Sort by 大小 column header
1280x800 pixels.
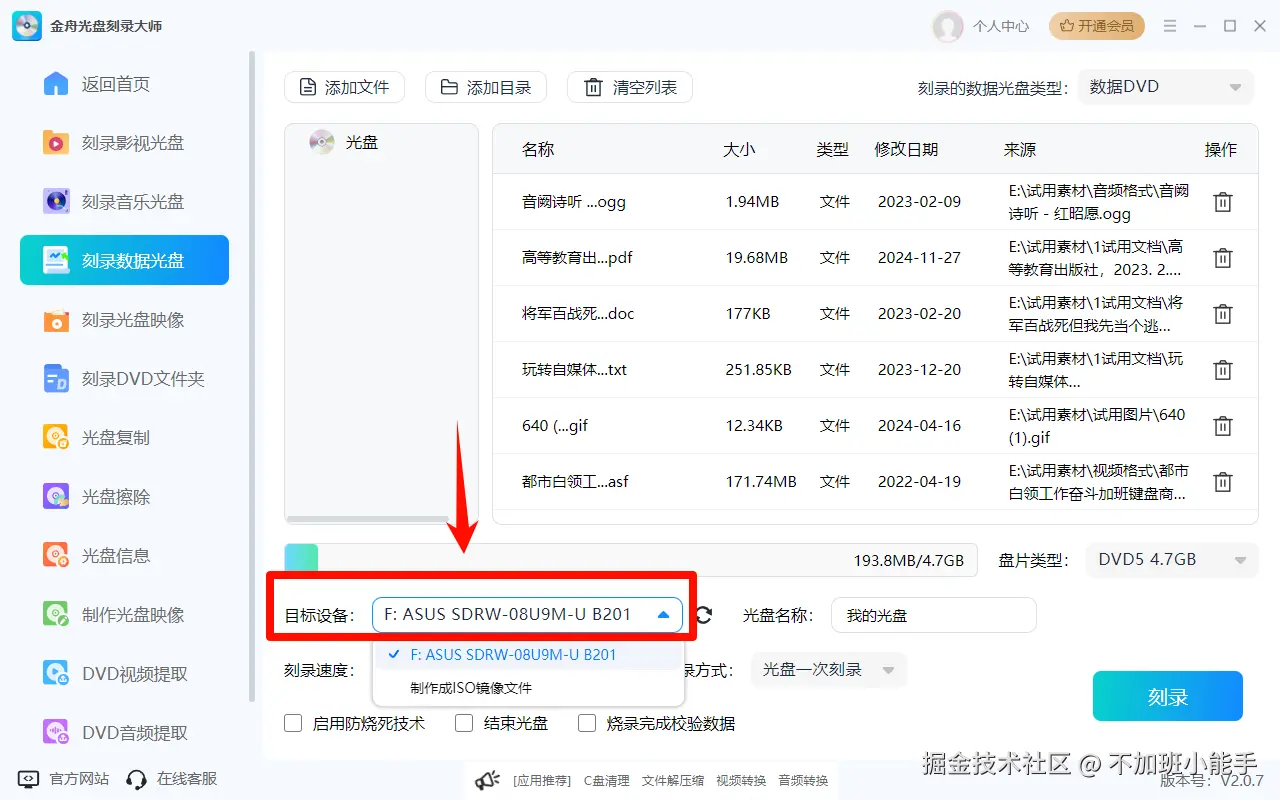[739, 149]
